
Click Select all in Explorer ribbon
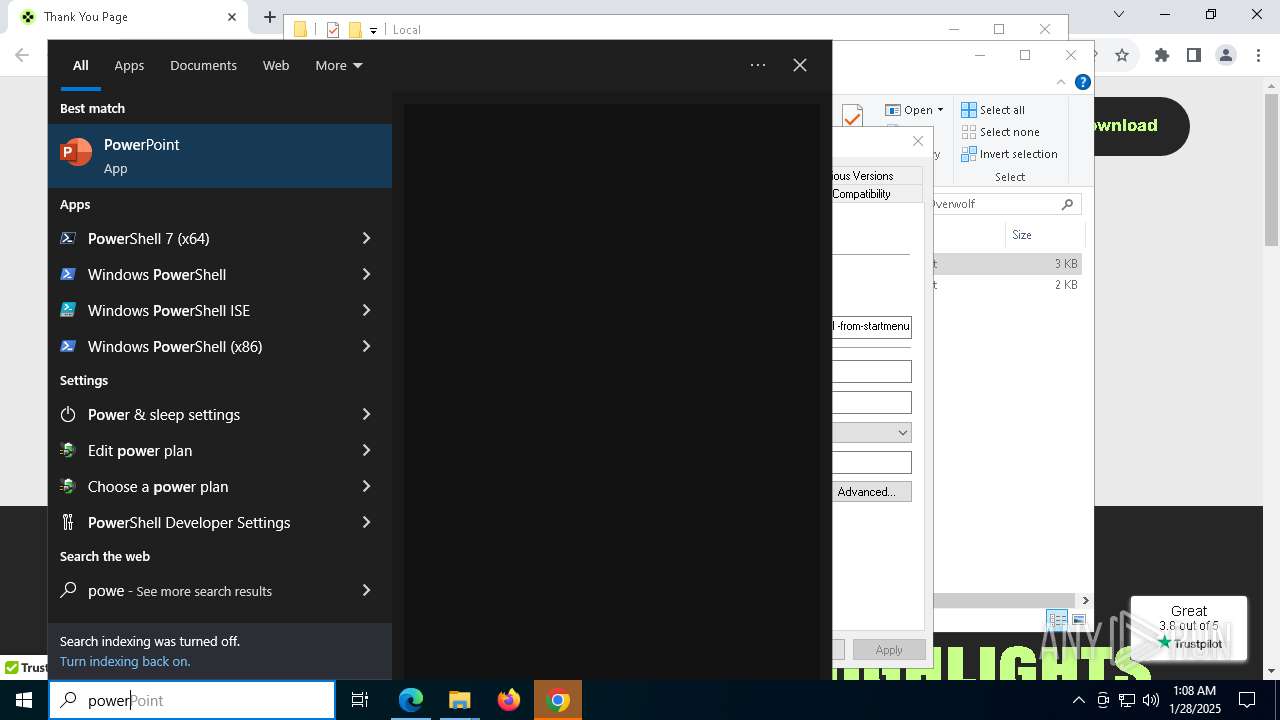tap(993, 110)
